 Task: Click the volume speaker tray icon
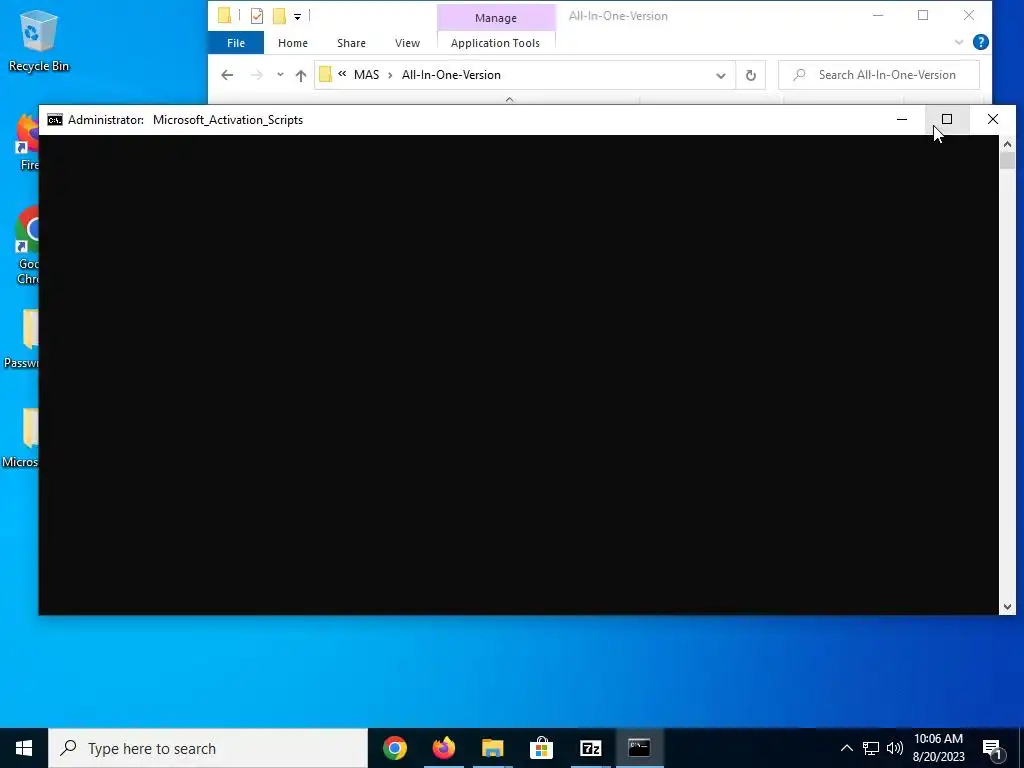click(895, 748)
